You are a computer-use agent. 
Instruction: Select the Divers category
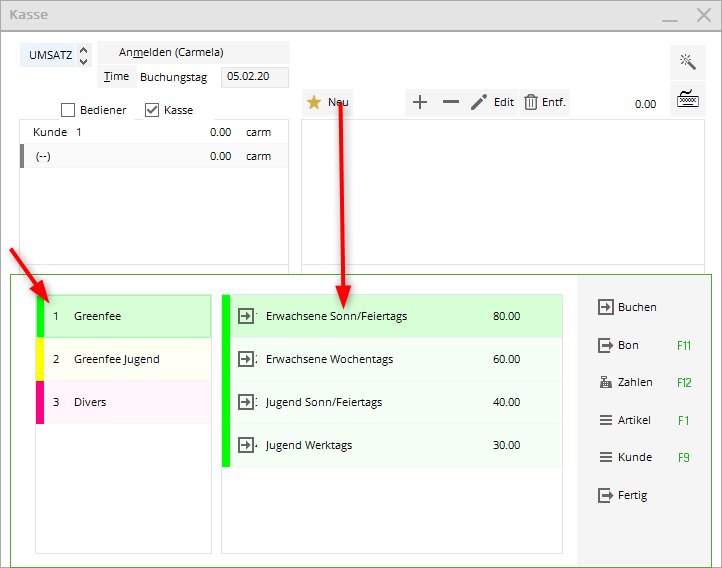coord(124,402)
